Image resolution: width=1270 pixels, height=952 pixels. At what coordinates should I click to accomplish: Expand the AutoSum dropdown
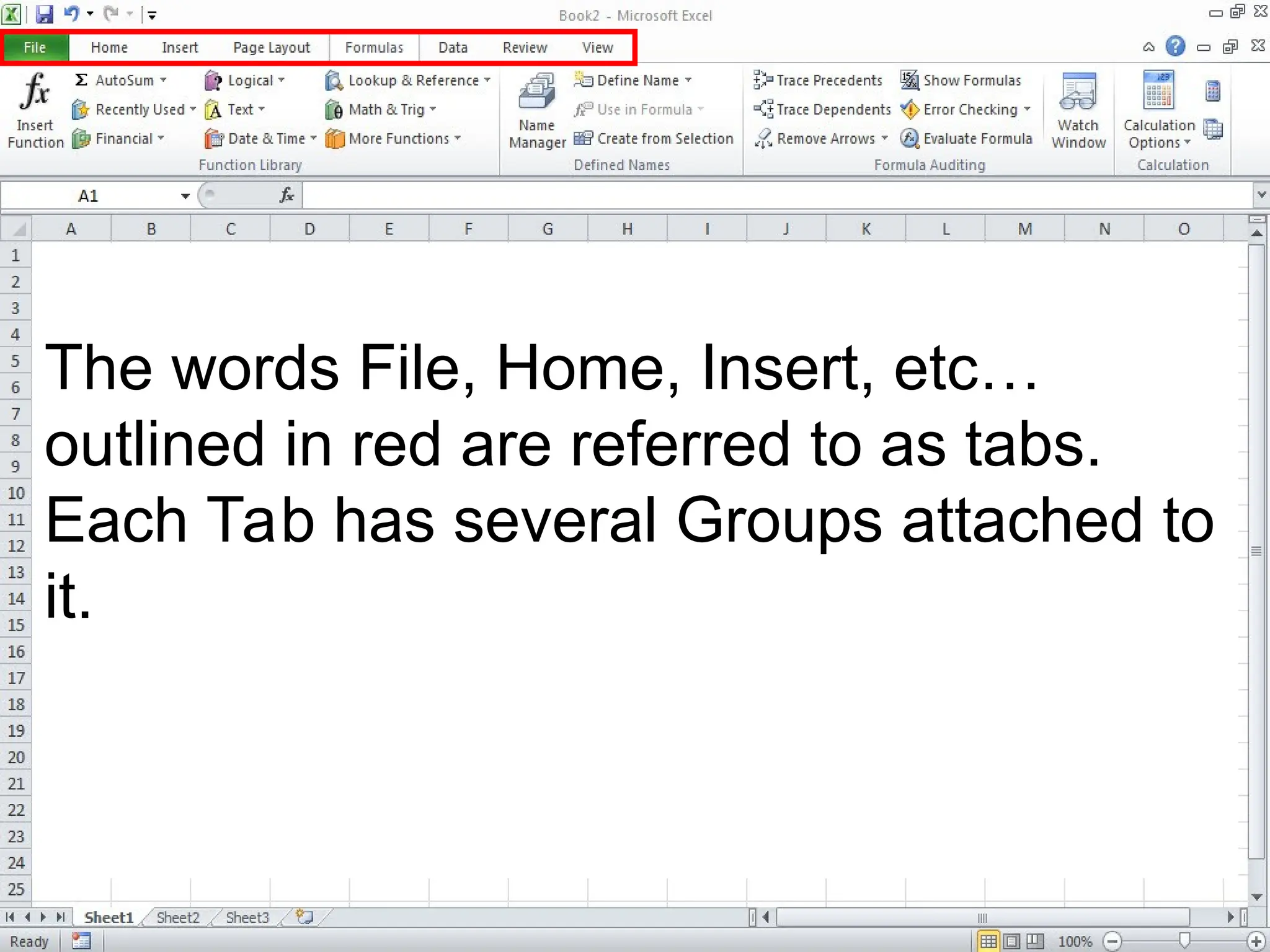coord(164,81)
